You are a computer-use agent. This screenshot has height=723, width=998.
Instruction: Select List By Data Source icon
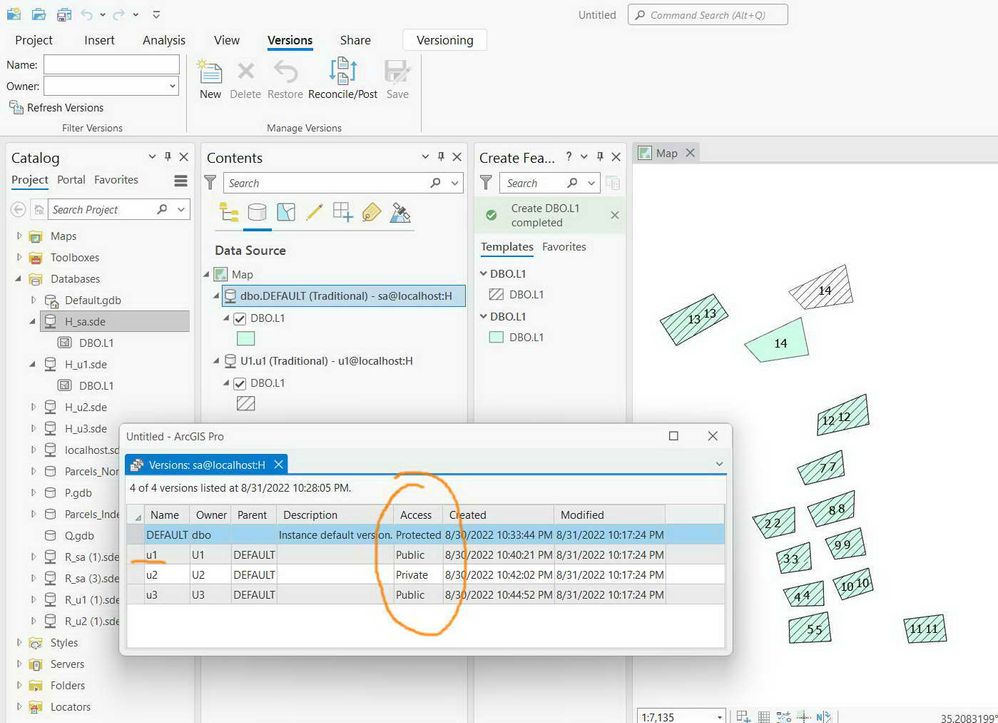(x=257, y=212)
